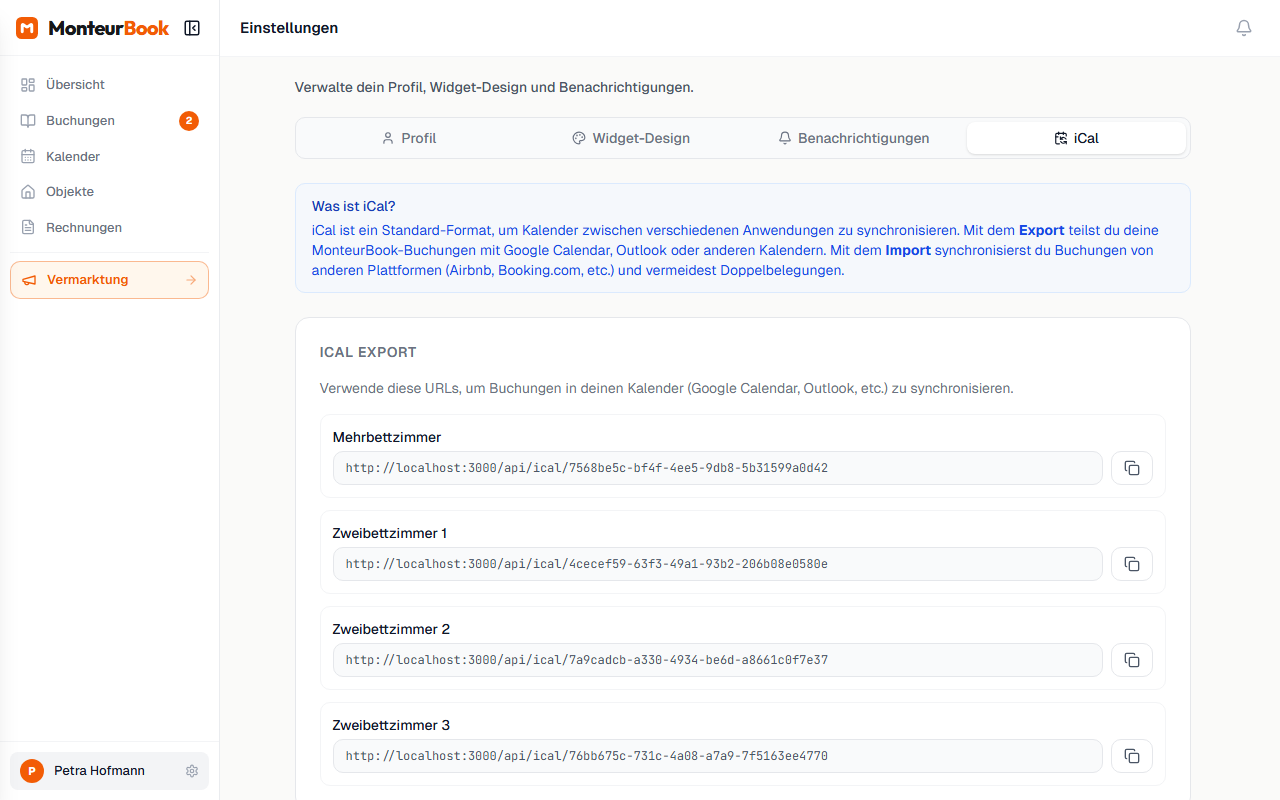
Task: Collapse the sidebar with the panel icon
Action: (192, 28)
